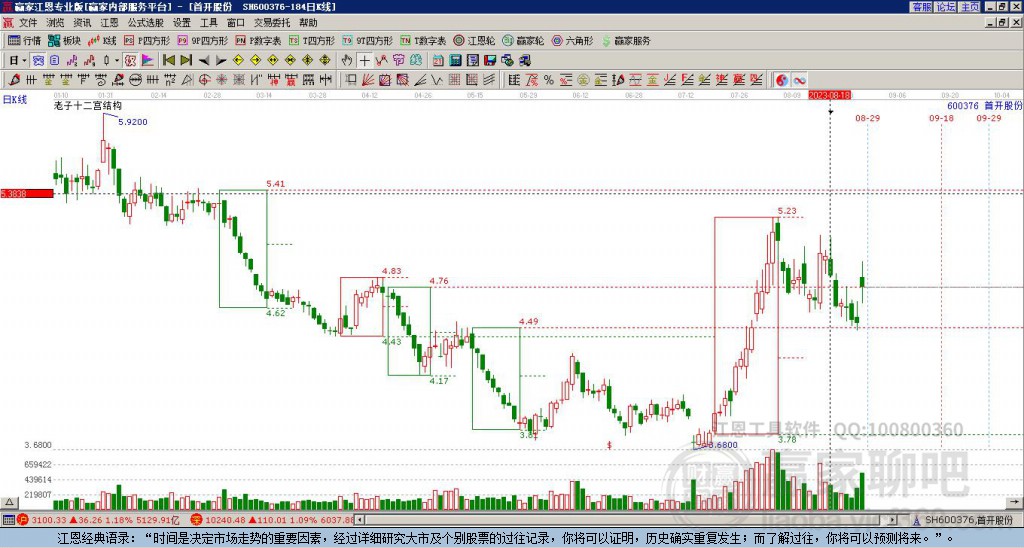Image resolution: width=1024 pixels, height=548 pixels.
Task: Click the colored flag icon
Action: (148, 61)
